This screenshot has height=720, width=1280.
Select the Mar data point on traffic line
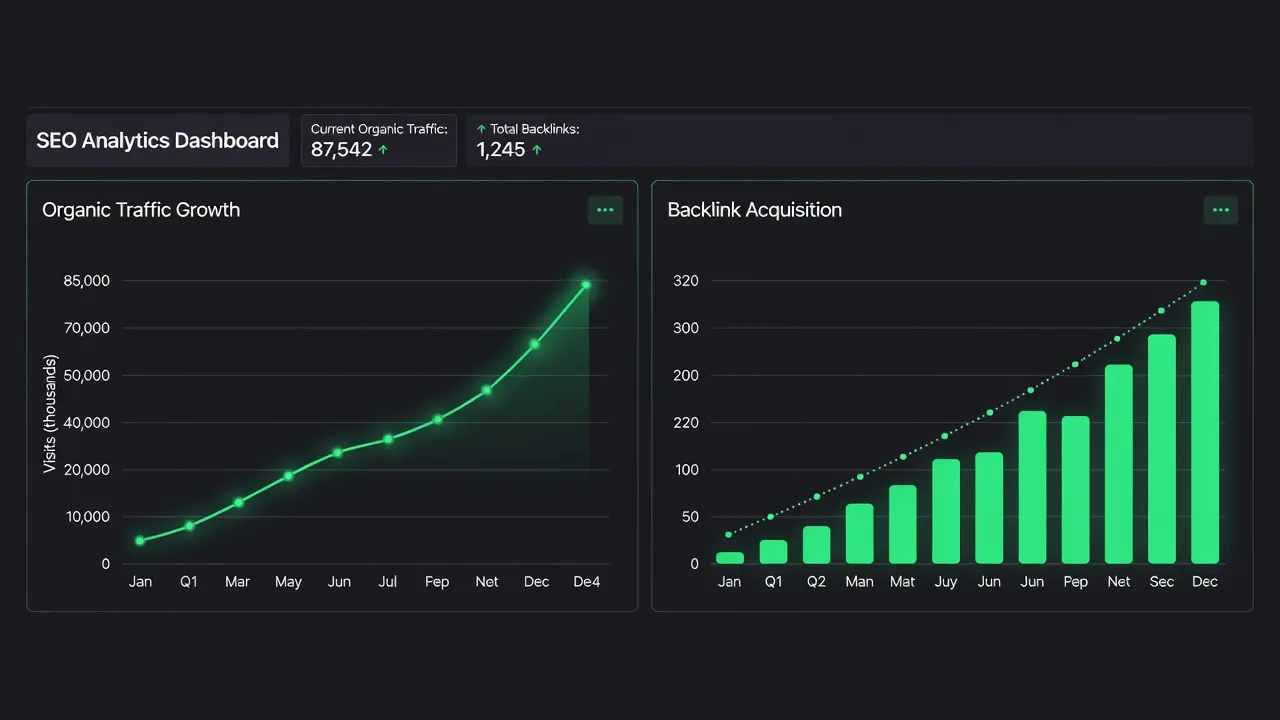click(238, 502)
